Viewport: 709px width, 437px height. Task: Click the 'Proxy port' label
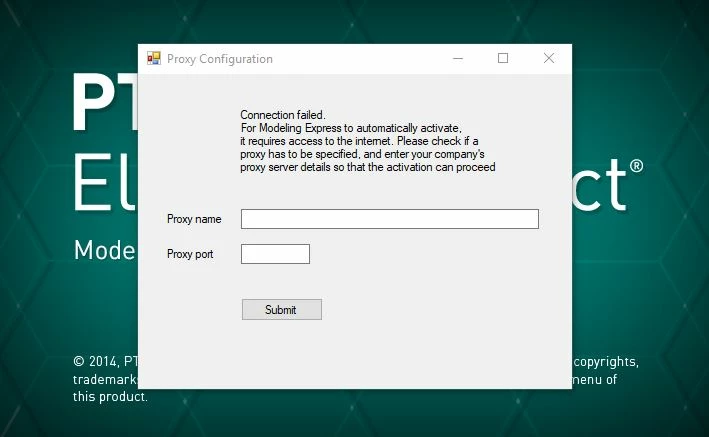click(190, 254)
